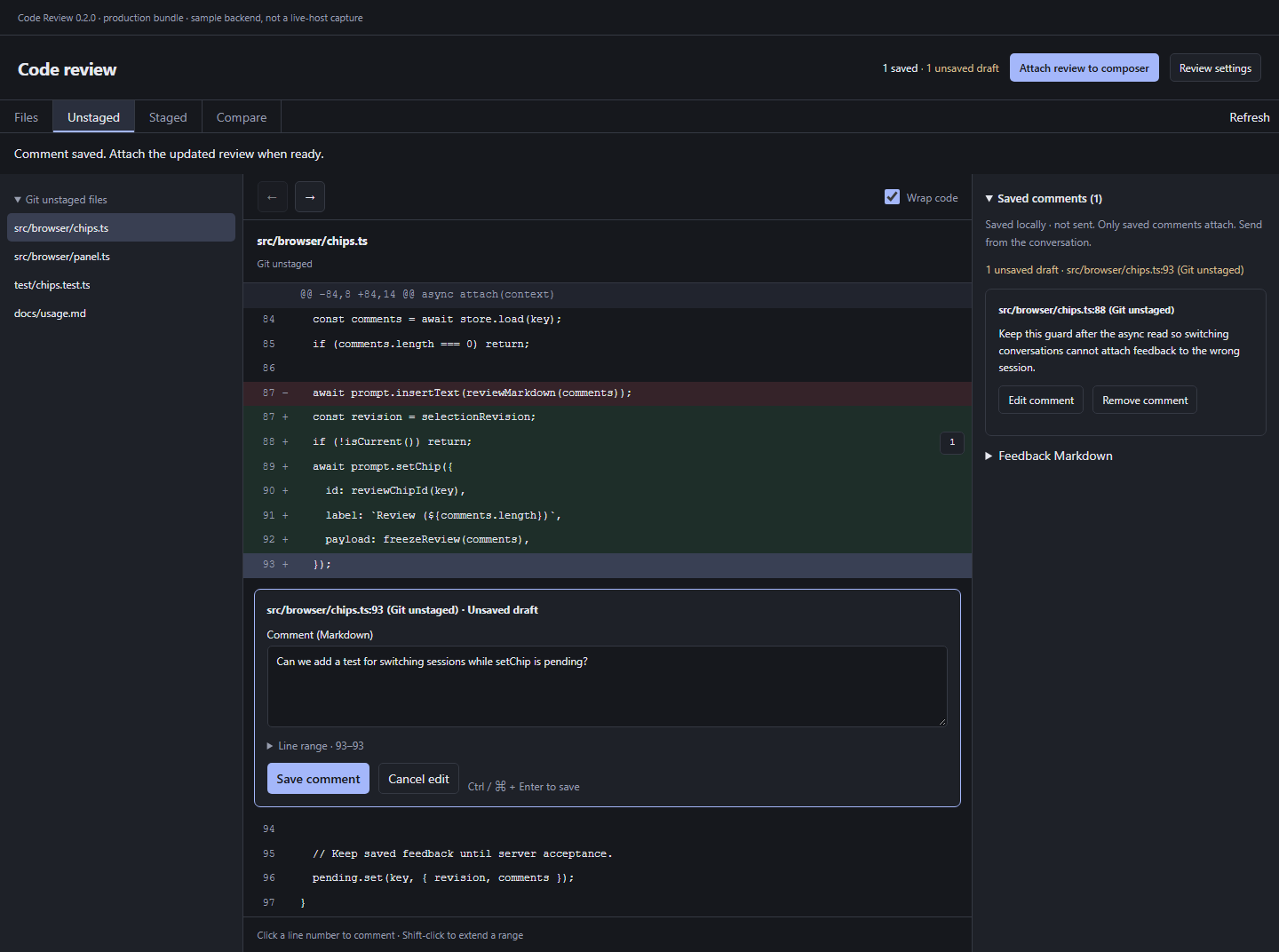Open Review settings
Viewport: 1279px width, 952px height.
coord(1215,67)
